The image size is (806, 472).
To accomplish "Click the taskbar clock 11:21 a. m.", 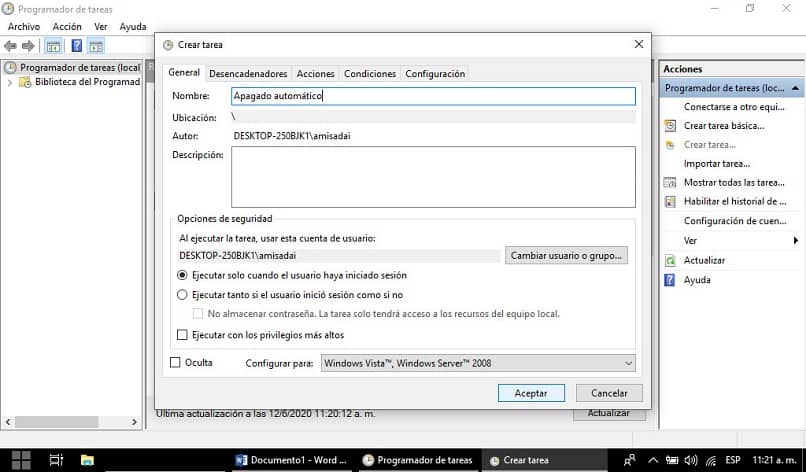I will [x=774, y=460].
